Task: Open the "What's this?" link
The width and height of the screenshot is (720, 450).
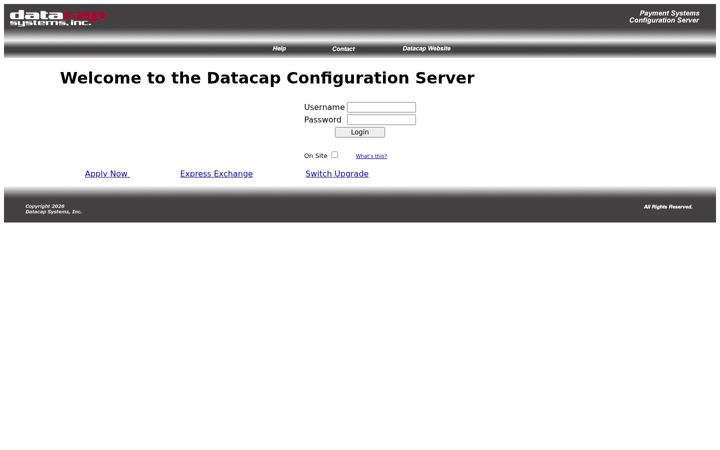Action: [371, 156]
